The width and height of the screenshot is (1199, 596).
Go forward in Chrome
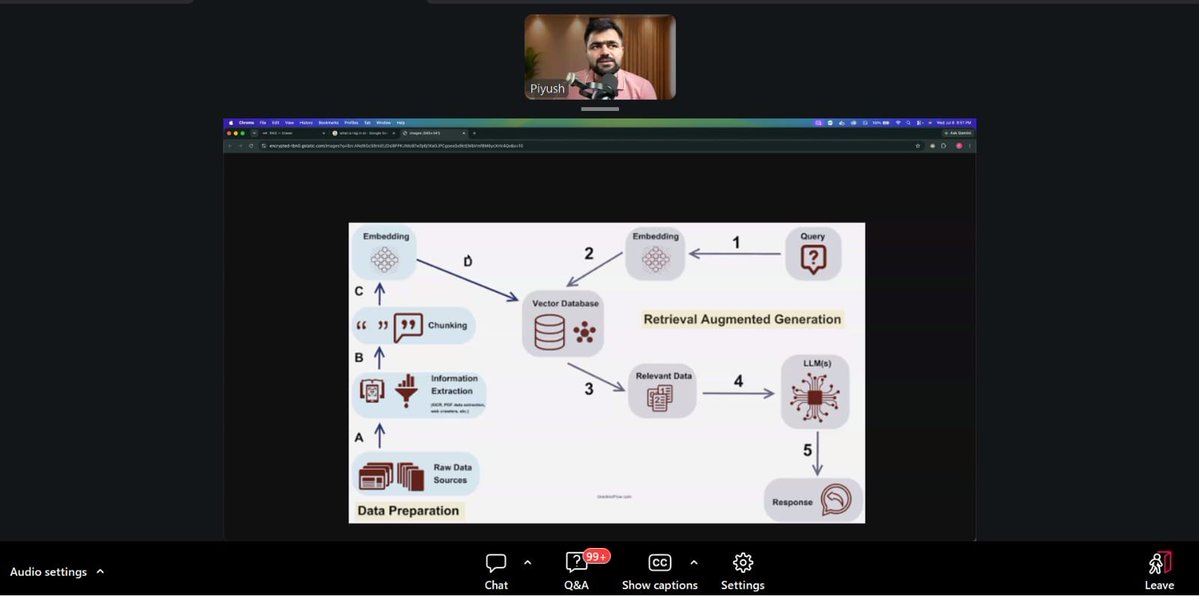click(x=240, y=146)
